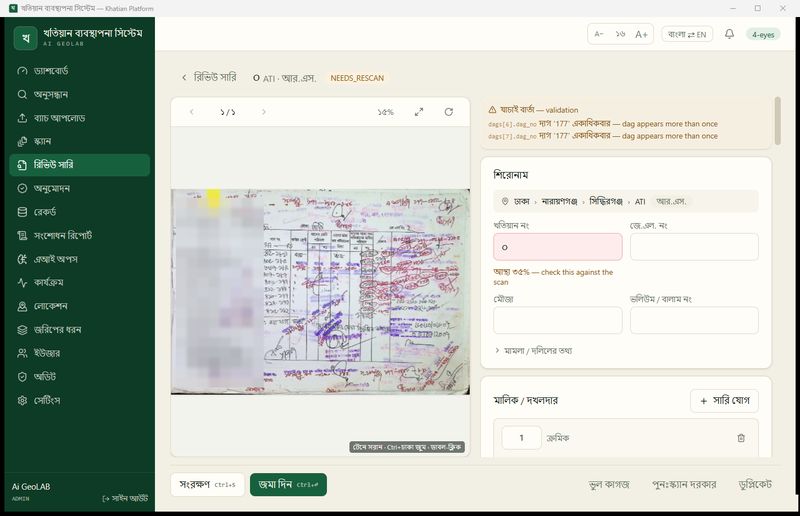Submit with জমা দিন button
Screen dimensions: 800x516
(288, 484)
